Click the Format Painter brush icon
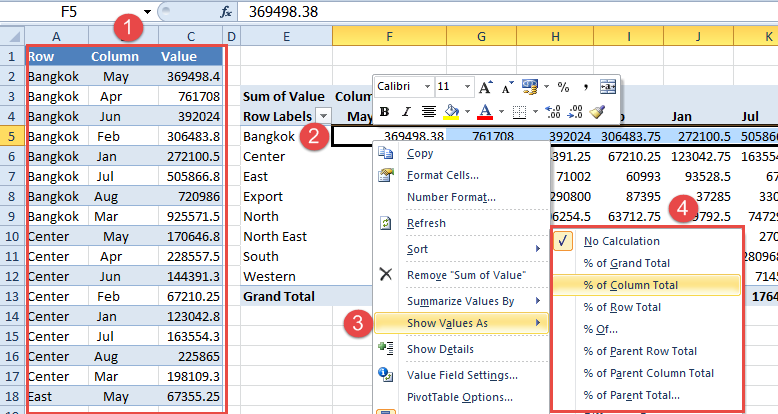The width and height of the screenshot is (778, 414). (597, 111)
